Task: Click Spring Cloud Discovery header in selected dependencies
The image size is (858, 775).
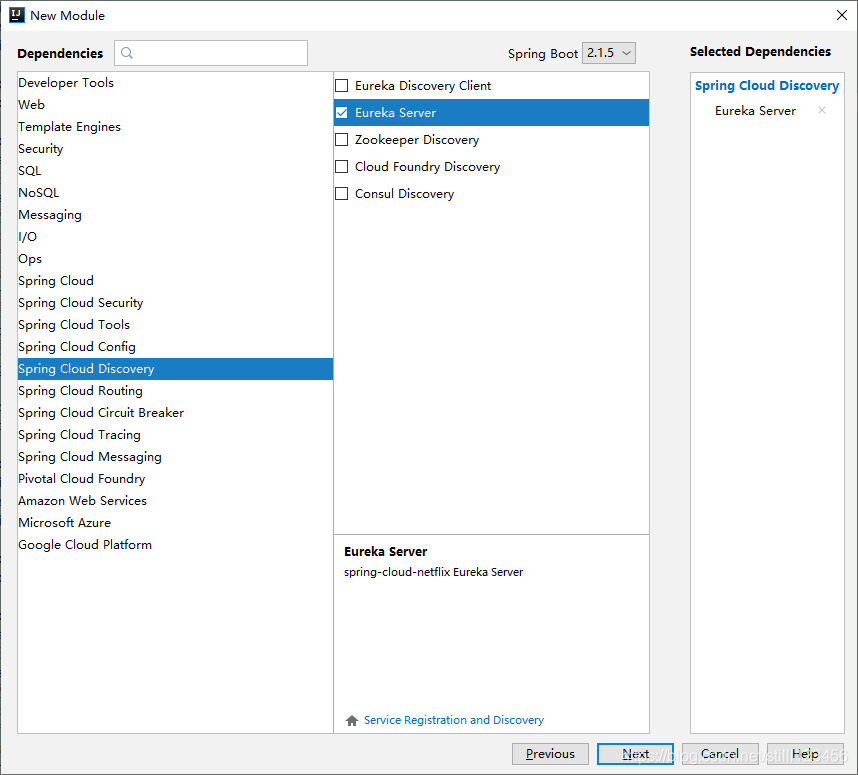Action: click(767, 85)
